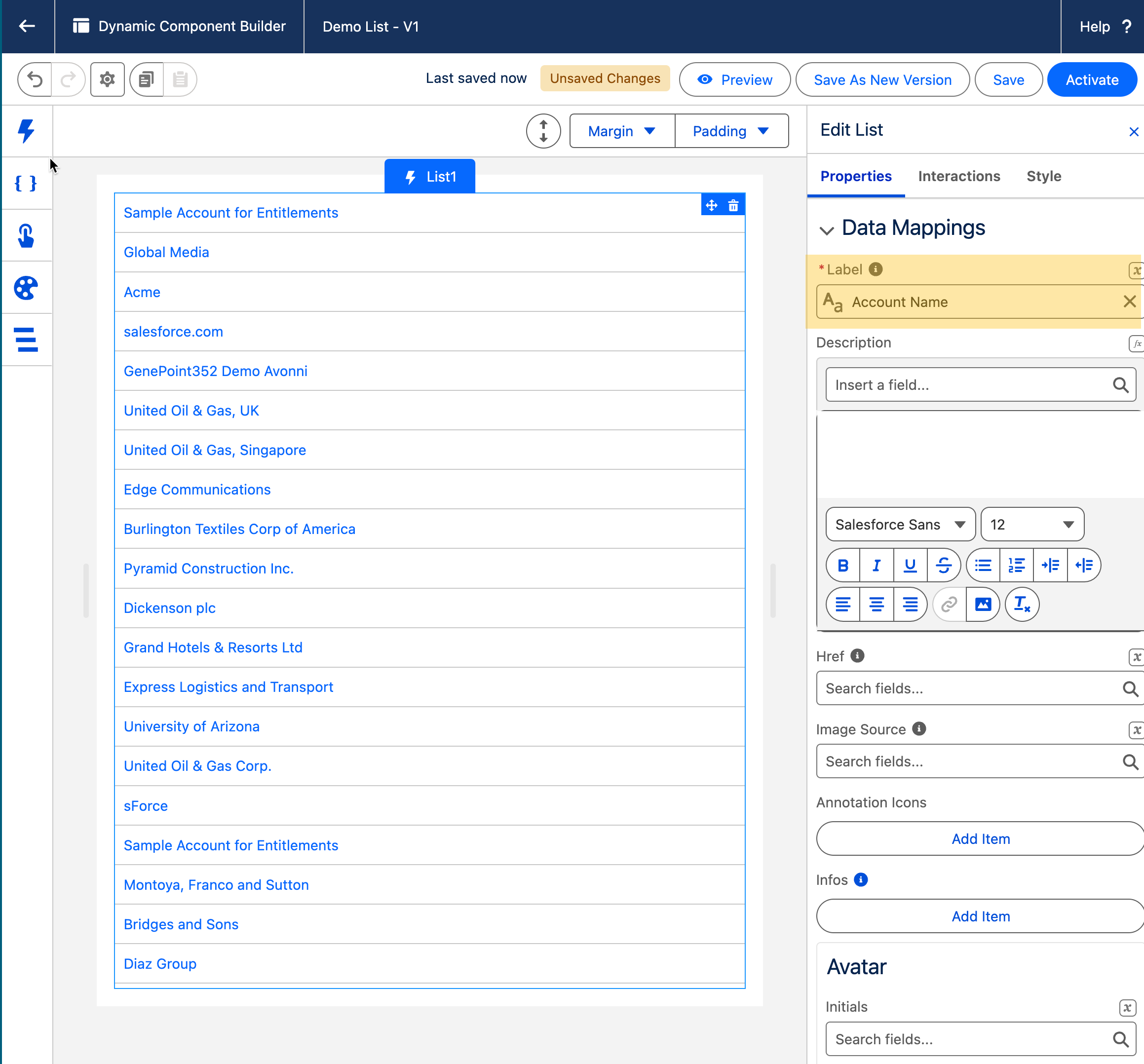Close the Edit List panel
This screenshot has height=1064, width=1144.
coord(1134,132)
